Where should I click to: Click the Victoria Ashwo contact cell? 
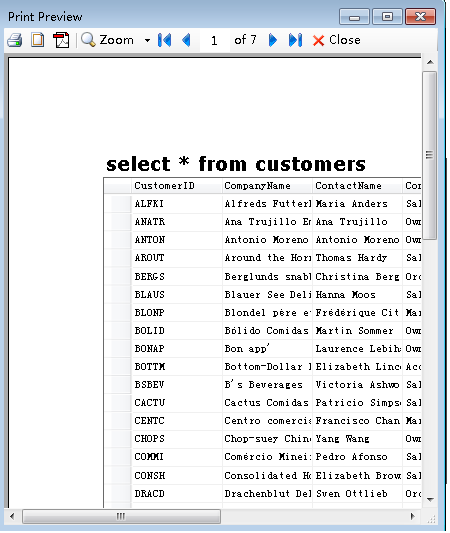click(357, 385)
